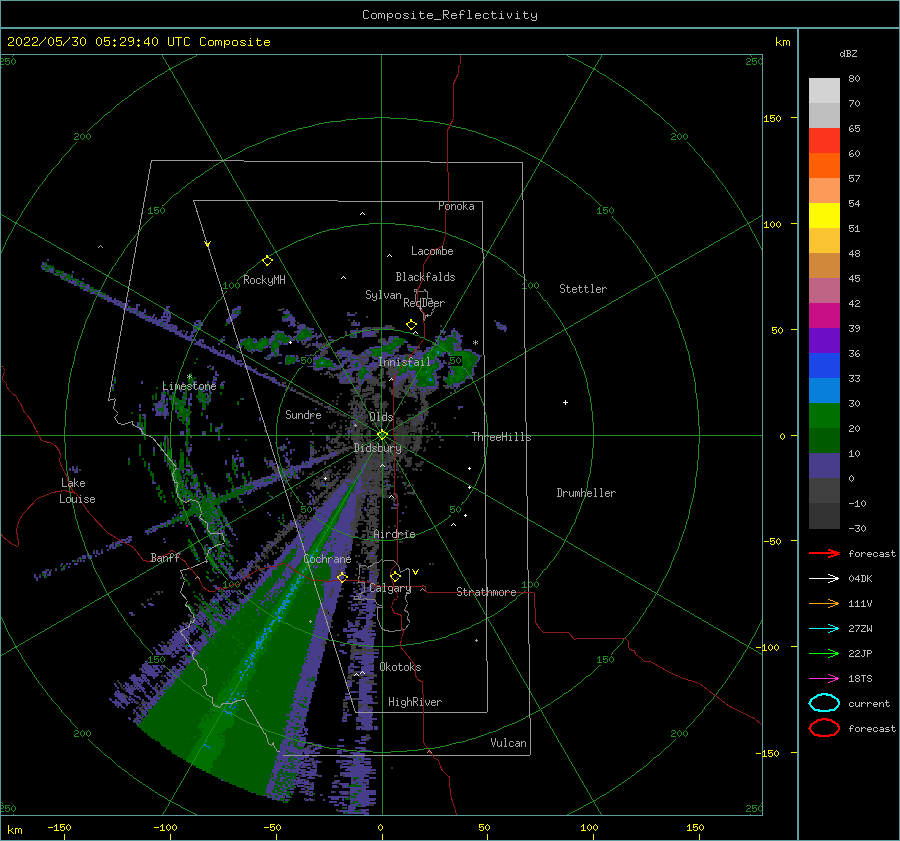Select the yellow diamond marker below Cochrane
Screen dimensions: 900x841
pos(342,577)
